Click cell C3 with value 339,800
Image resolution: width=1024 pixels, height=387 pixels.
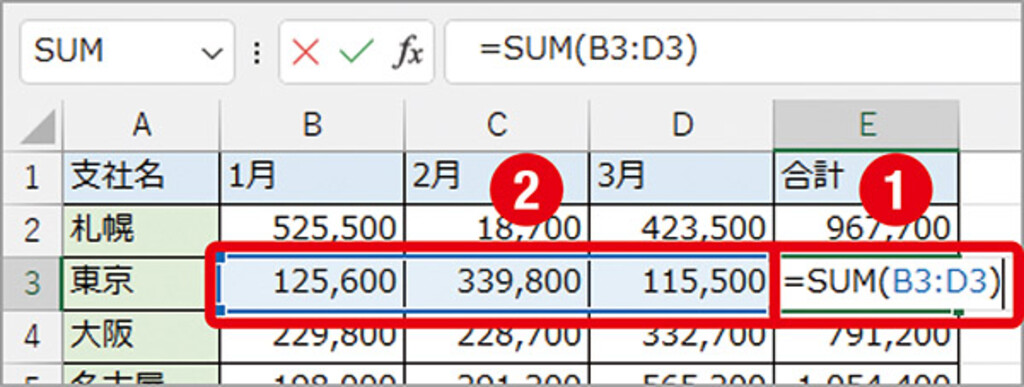coord(497,283)
